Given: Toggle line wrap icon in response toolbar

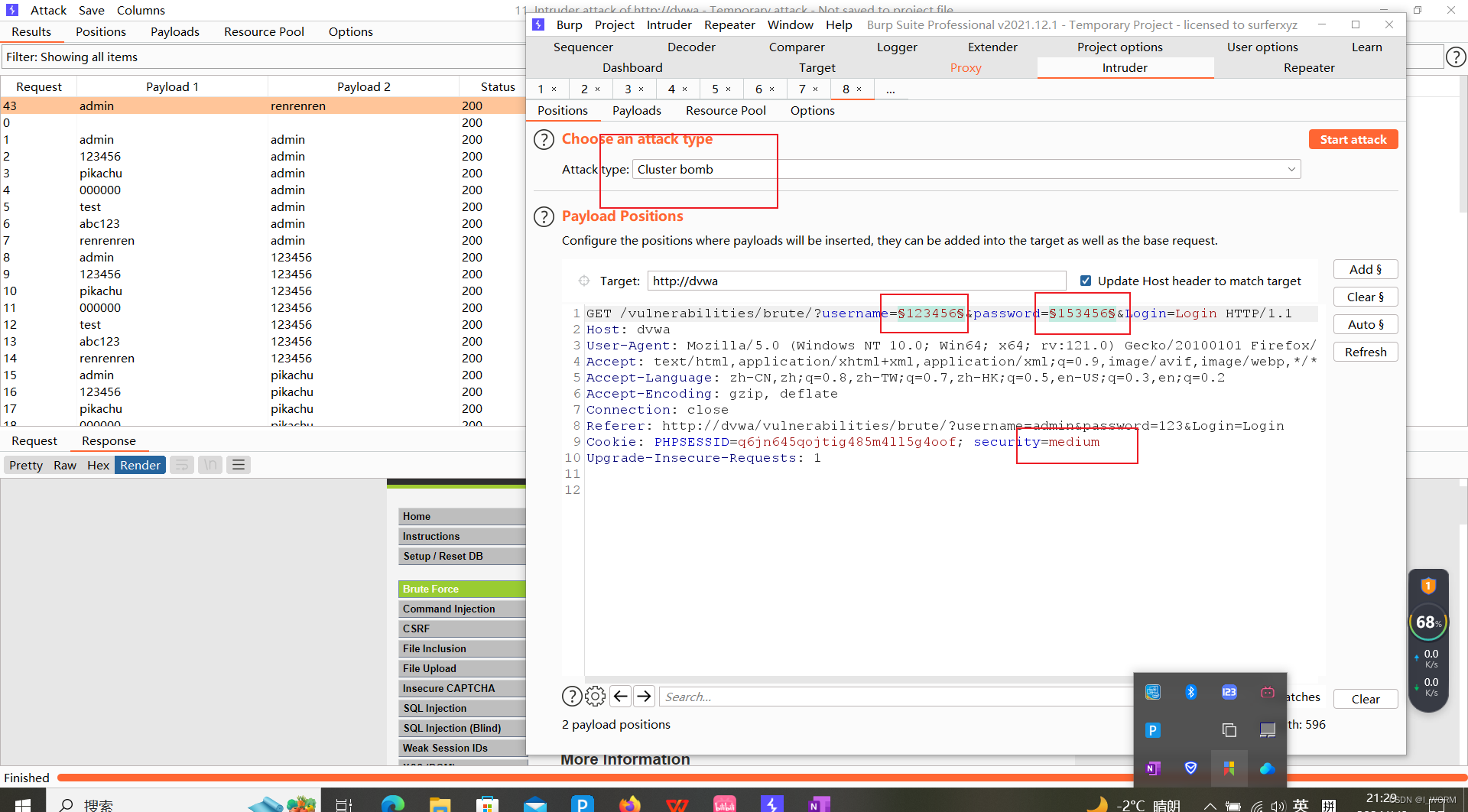Looking at the screenshot, I should pos(181,465).
